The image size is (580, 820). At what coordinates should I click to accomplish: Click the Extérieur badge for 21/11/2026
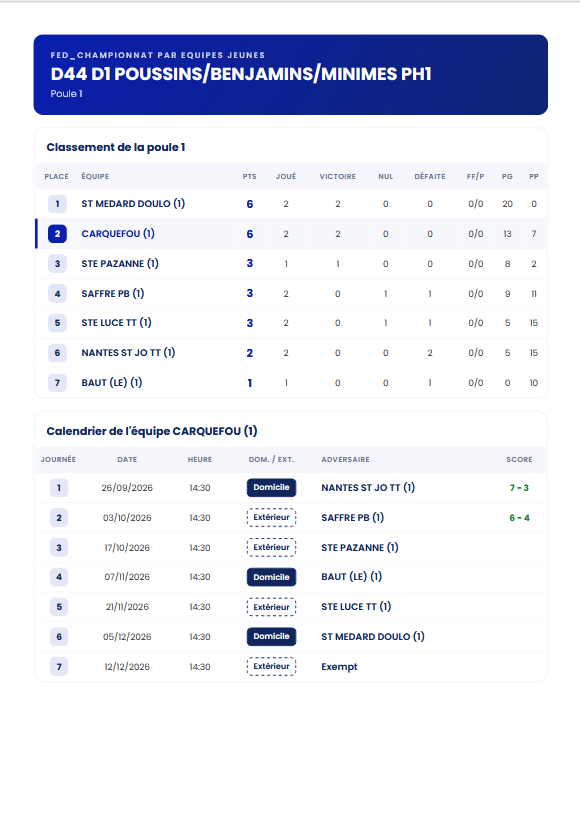(271, 607)
